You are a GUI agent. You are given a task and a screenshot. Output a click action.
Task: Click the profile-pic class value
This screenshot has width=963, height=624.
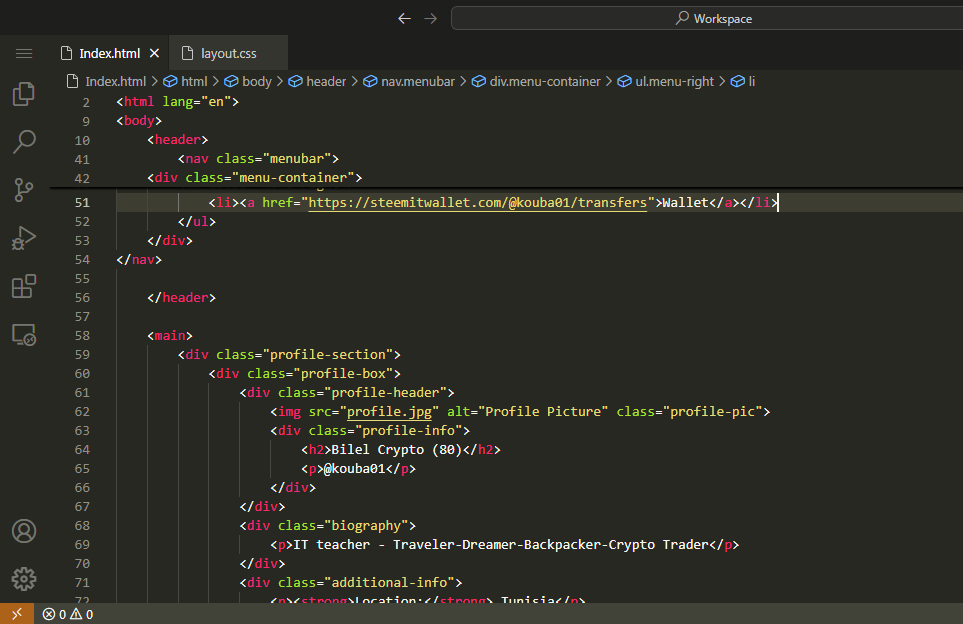pyautogui.click(x=712, y=411)
